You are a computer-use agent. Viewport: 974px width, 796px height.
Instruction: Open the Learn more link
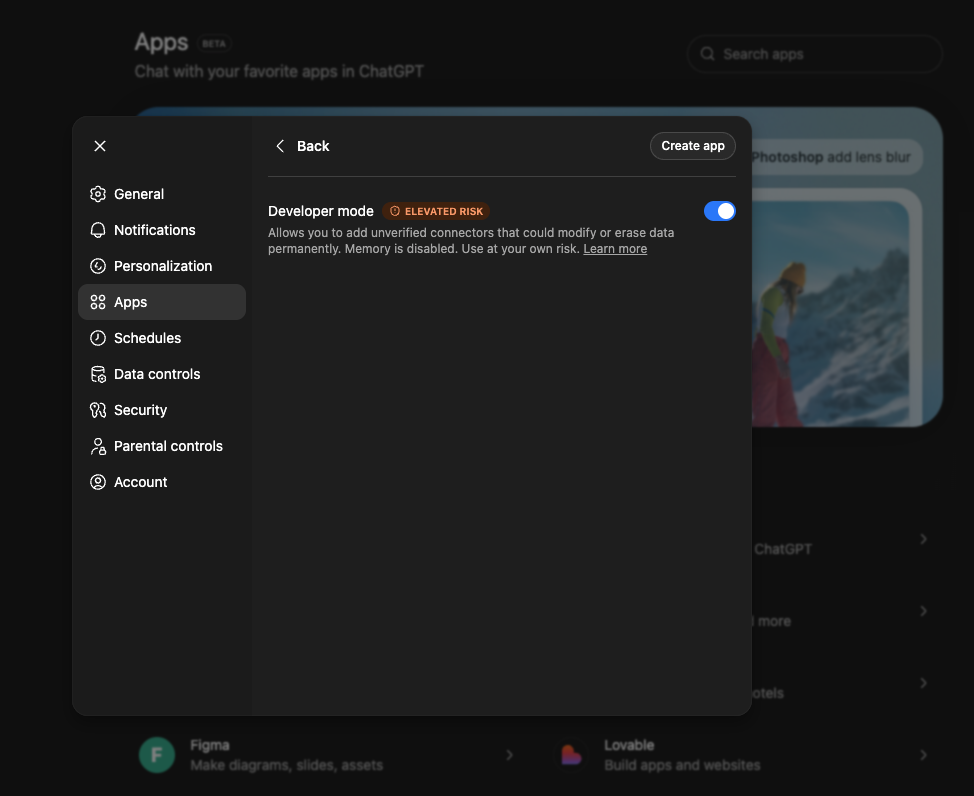pos(615,248)
